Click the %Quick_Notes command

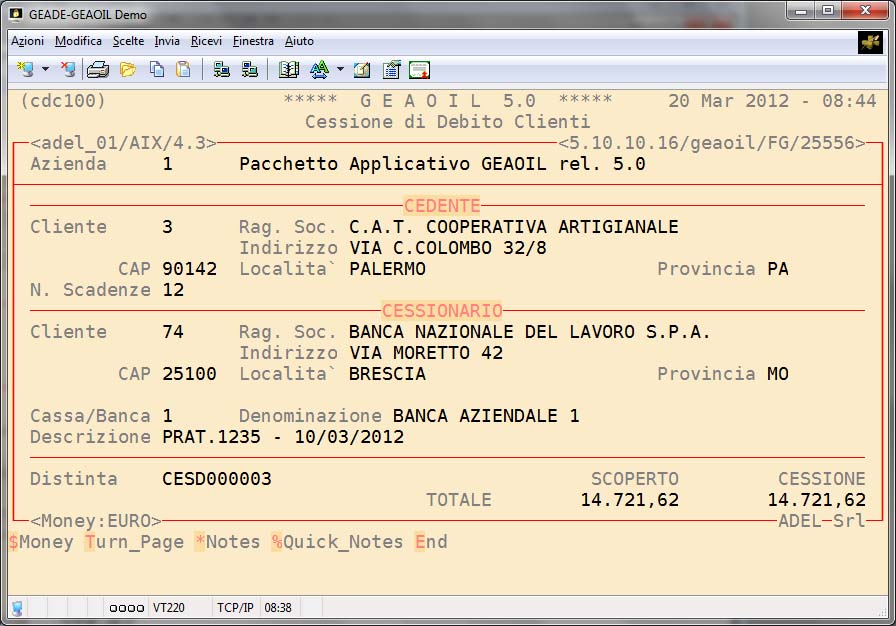pyautogui.click(x=336, y=542)
